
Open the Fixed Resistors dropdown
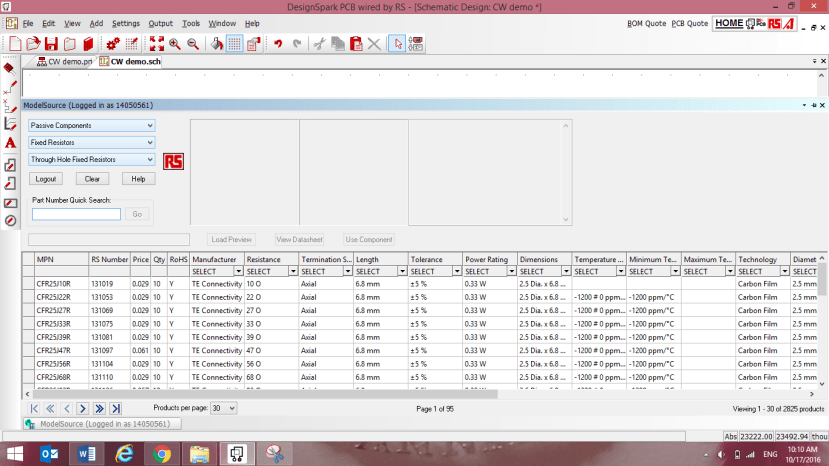[x=91, y=142]
